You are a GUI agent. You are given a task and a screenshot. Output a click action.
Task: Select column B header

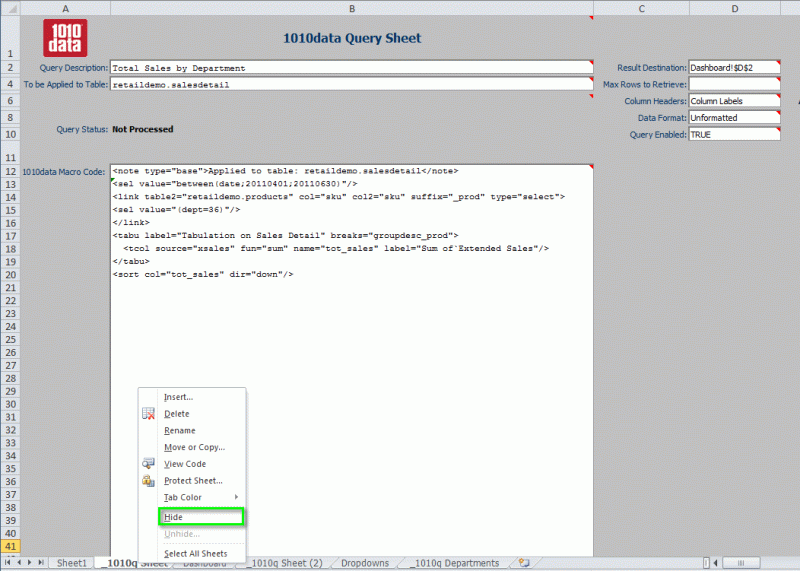[352, 8]
